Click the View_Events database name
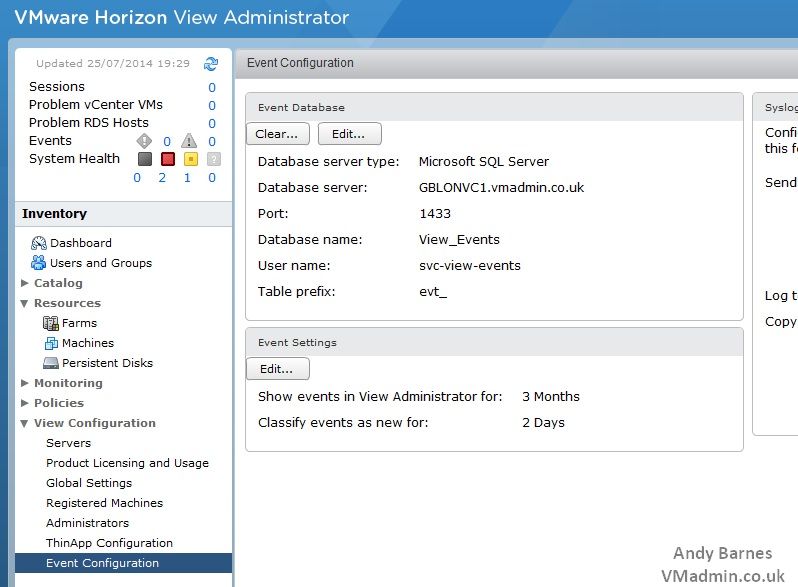Image resolution: width=798 pixels, height=587 pixels. 459,240
